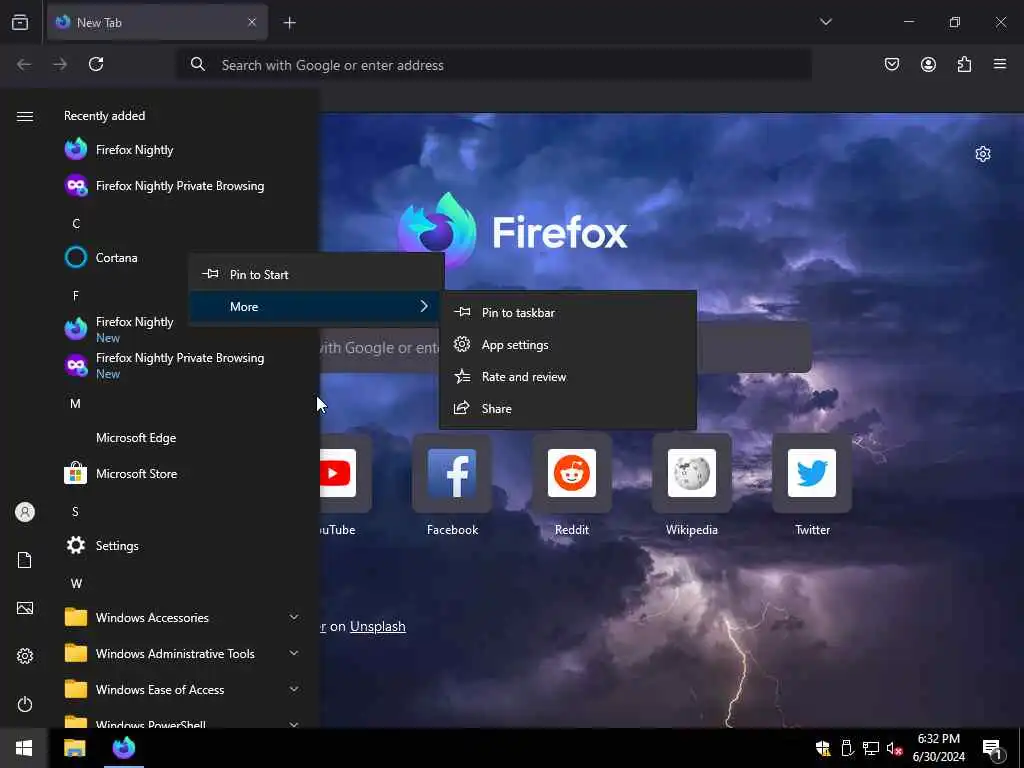Focus the Search with Google address bar
The image size is (1024, 768).
coord(494,65)
